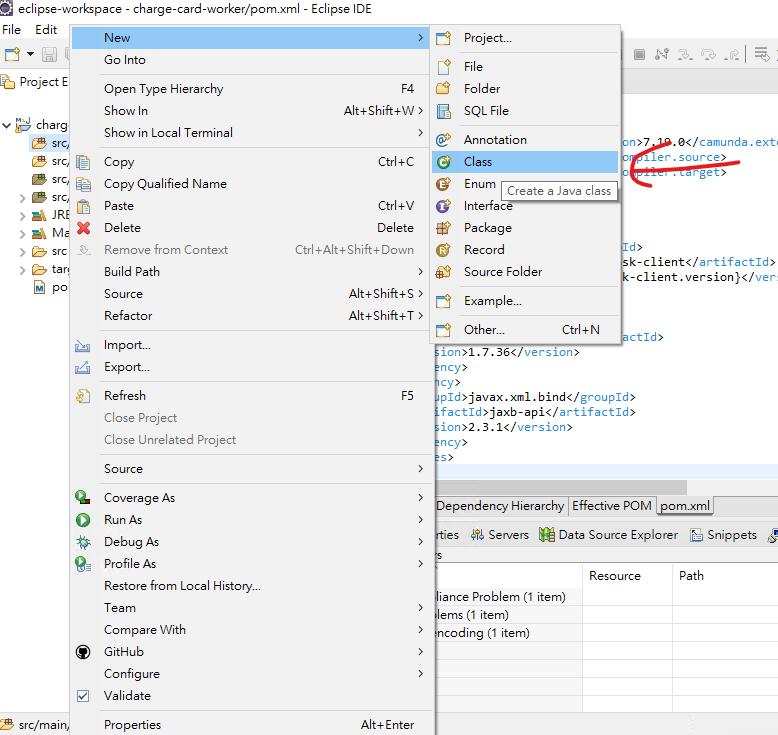
Task: Switch to the Effective POM tab
Action: pos(612,506)
